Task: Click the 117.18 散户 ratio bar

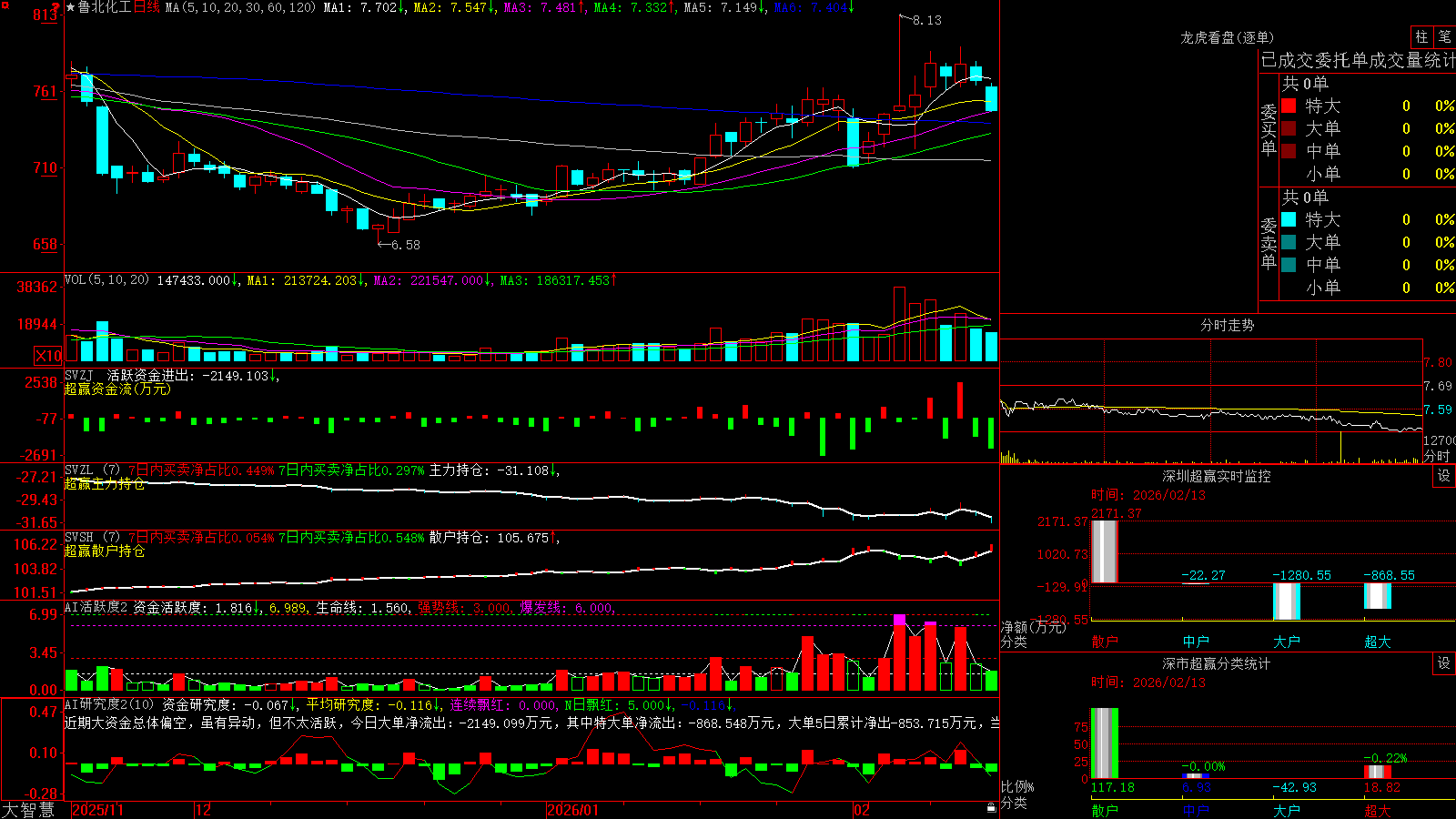Action: tap(1105, 743)
